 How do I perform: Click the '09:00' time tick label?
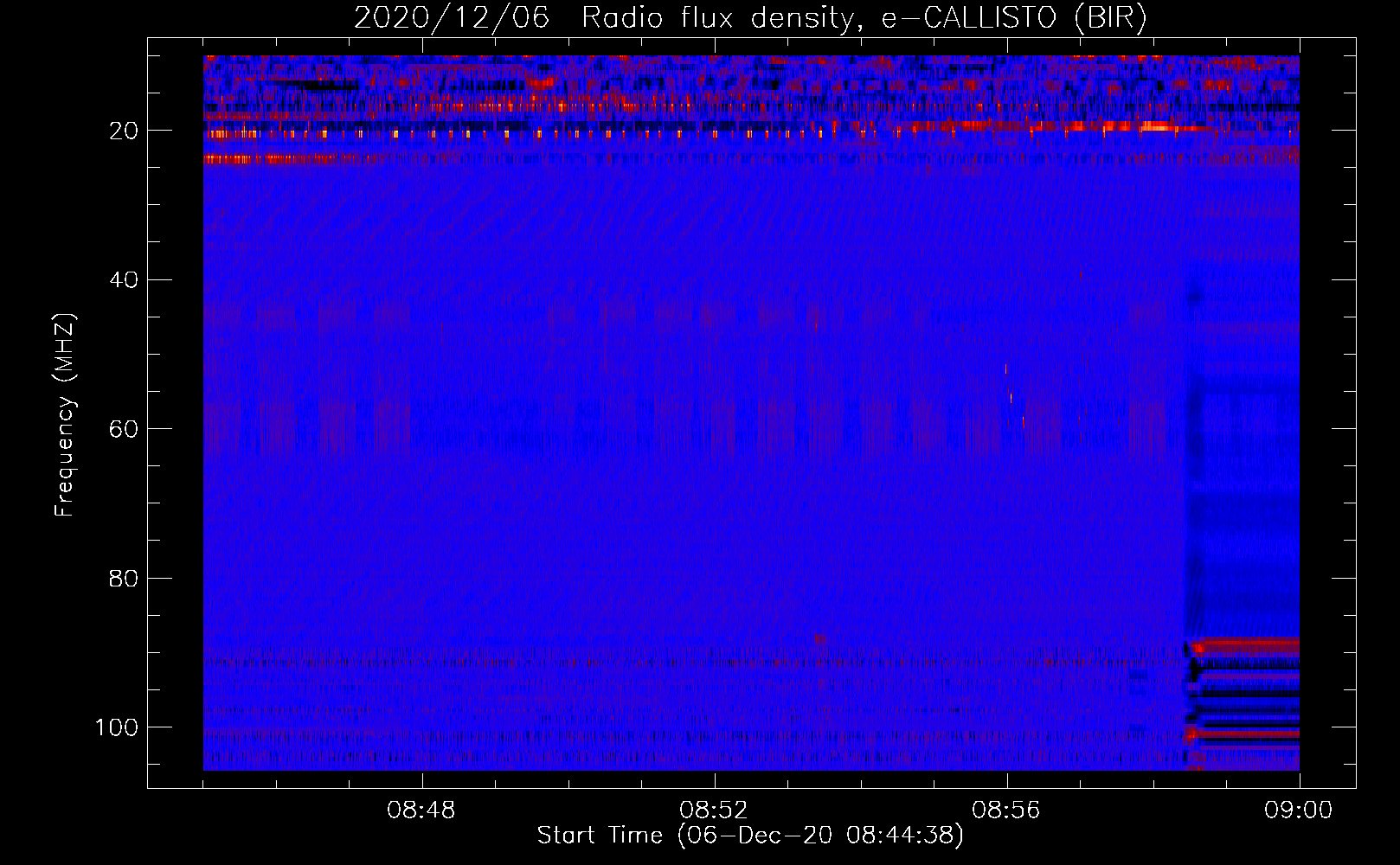(1299, 811)
